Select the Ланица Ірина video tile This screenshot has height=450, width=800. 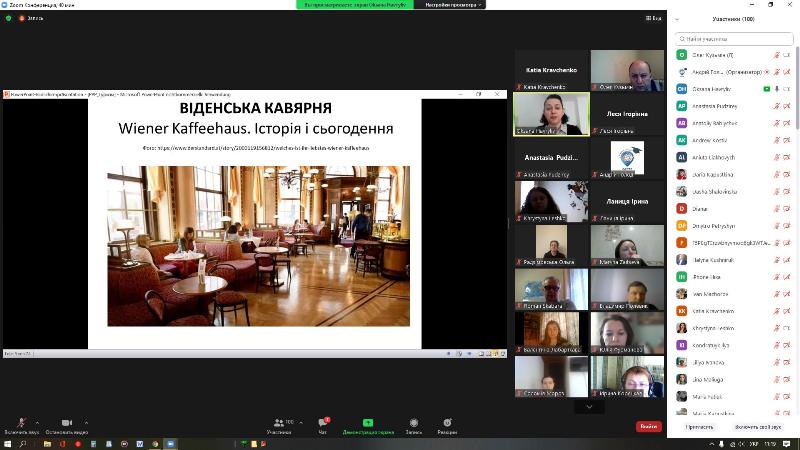[627, 202]
